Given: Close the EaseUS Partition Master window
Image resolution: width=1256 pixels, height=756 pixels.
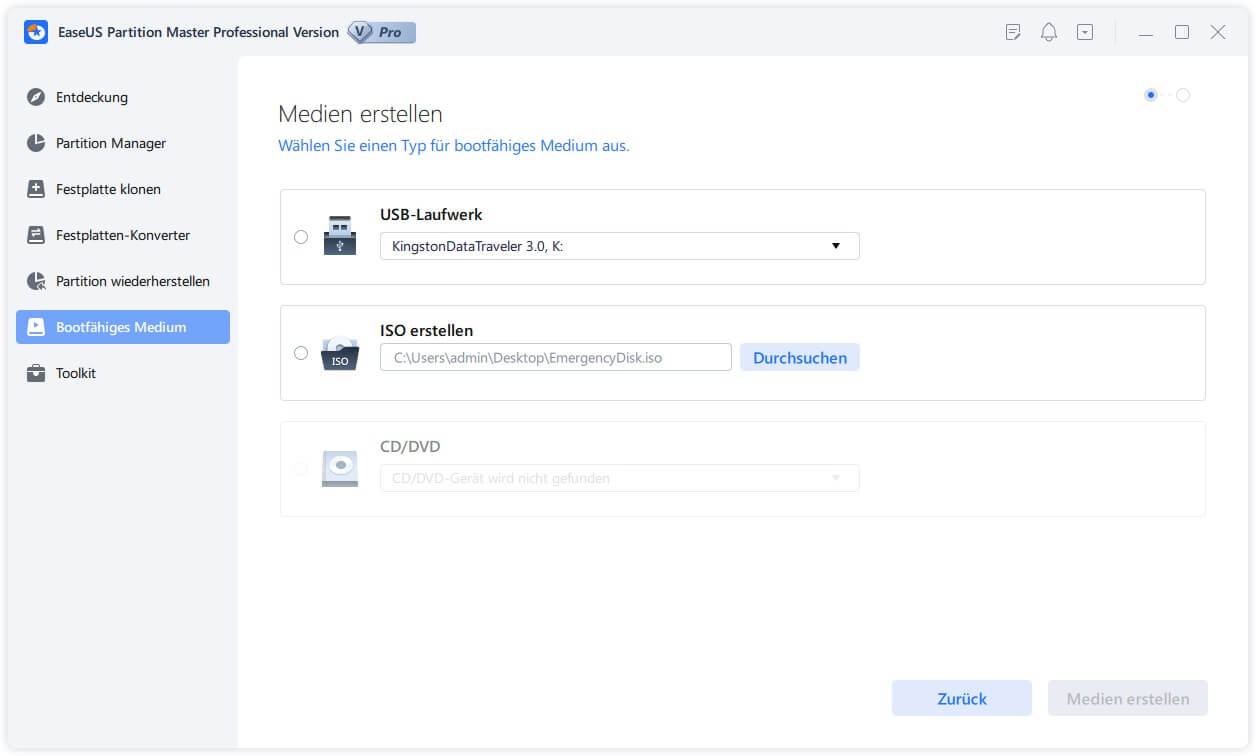Looking at the screenshot, I should [x=1218, y=32].
